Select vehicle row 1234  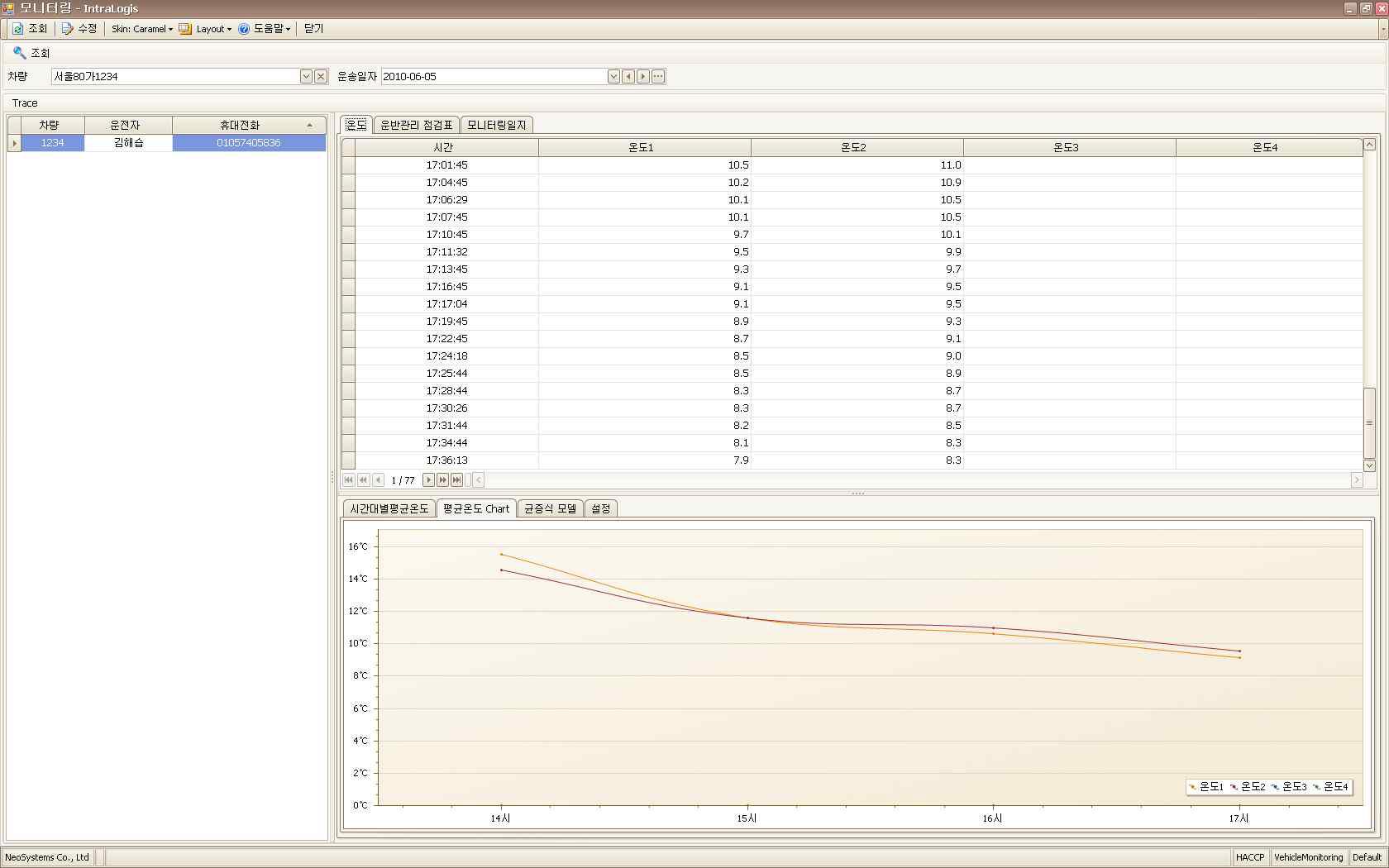coord(53,143)
